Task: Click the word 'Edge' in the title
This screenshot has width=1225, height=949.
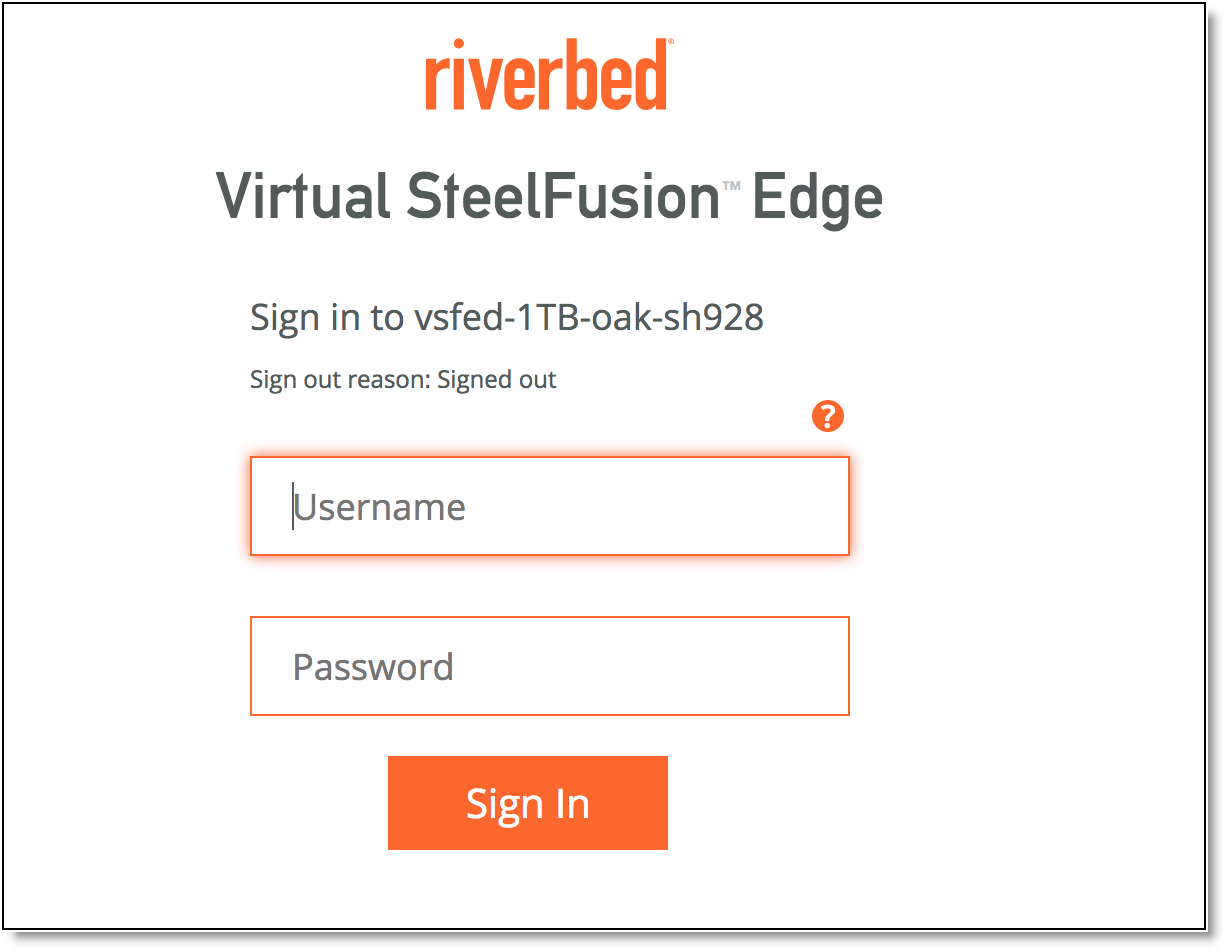Action: coord(817,198)
